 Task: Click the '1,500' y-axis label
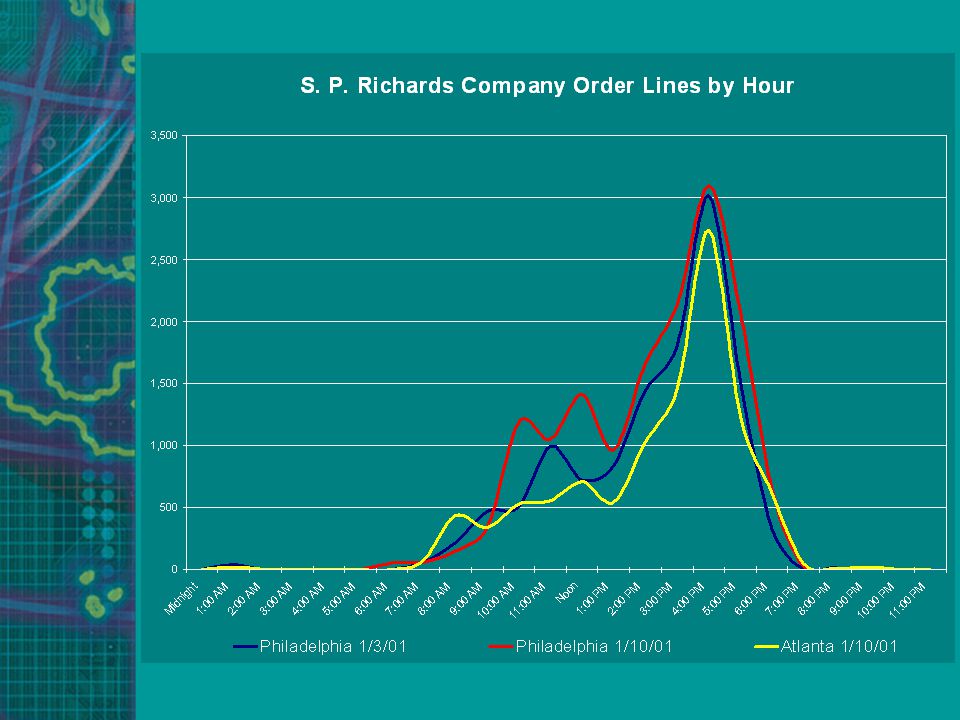(x=164, y=383)
